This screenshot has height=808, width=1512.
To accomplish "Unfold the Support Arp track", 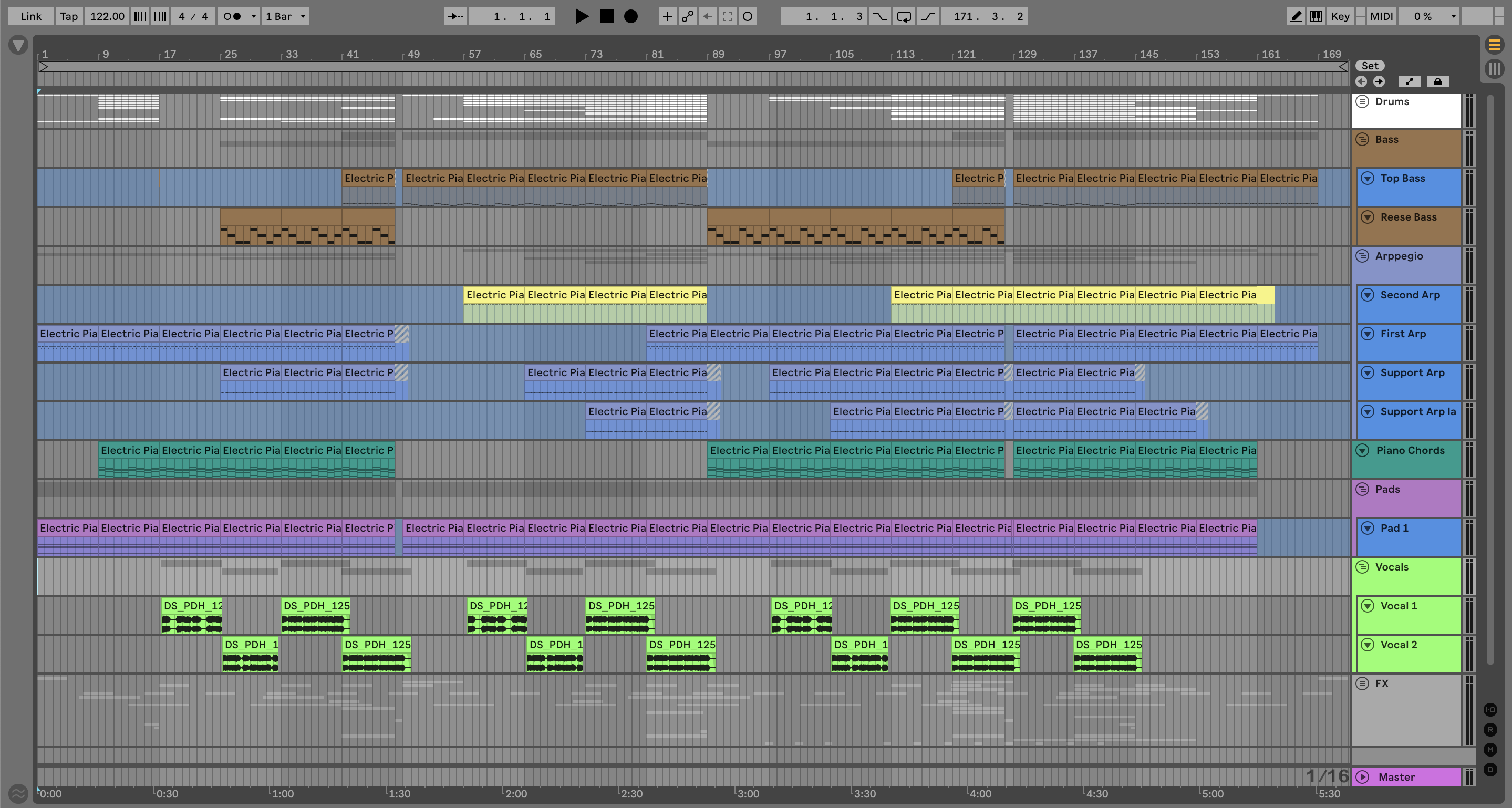I will pyautogui.click(x=1368, y=372).
